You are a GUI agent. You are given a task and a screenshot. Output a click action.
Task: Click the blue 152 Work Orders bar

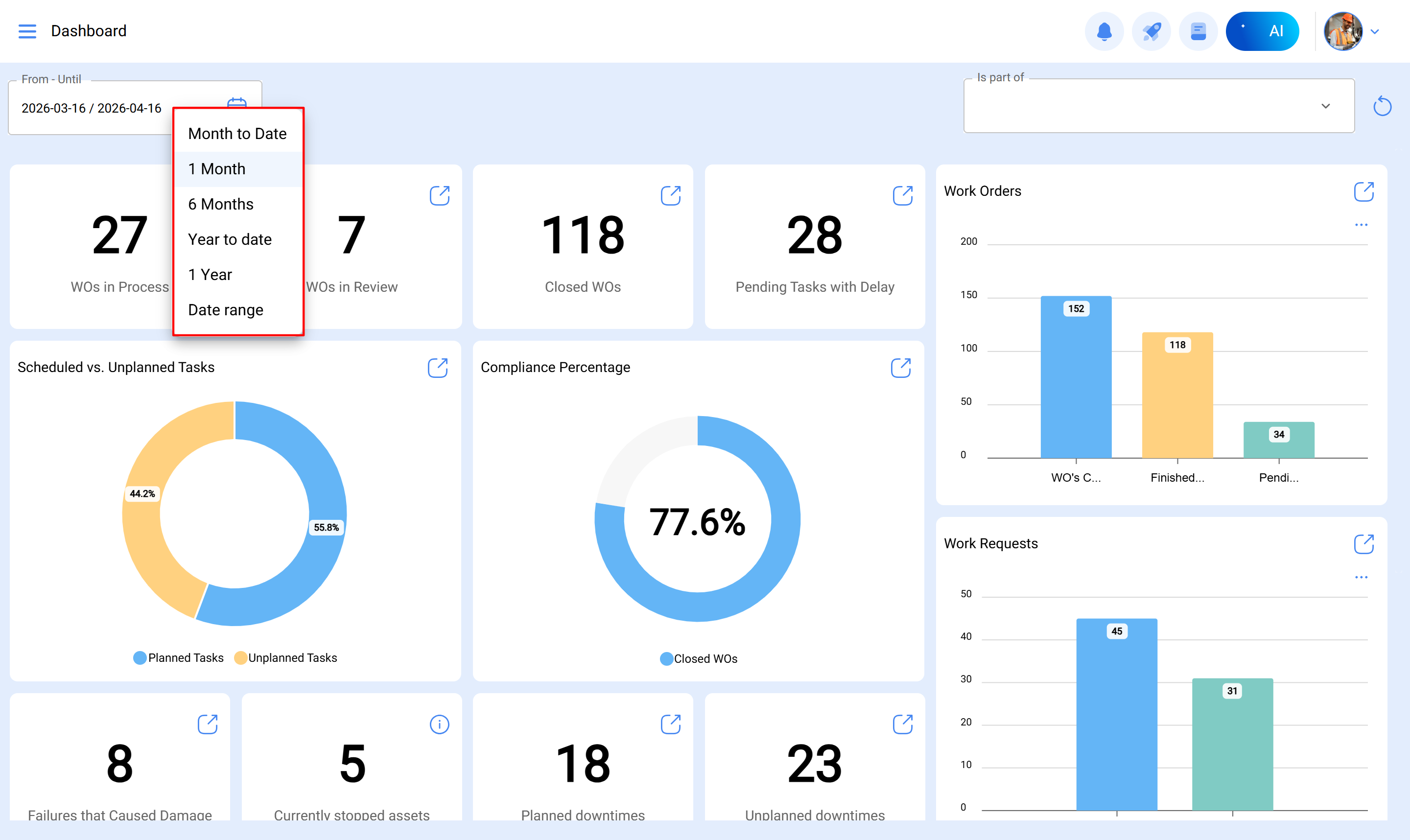coord(1076,385)
